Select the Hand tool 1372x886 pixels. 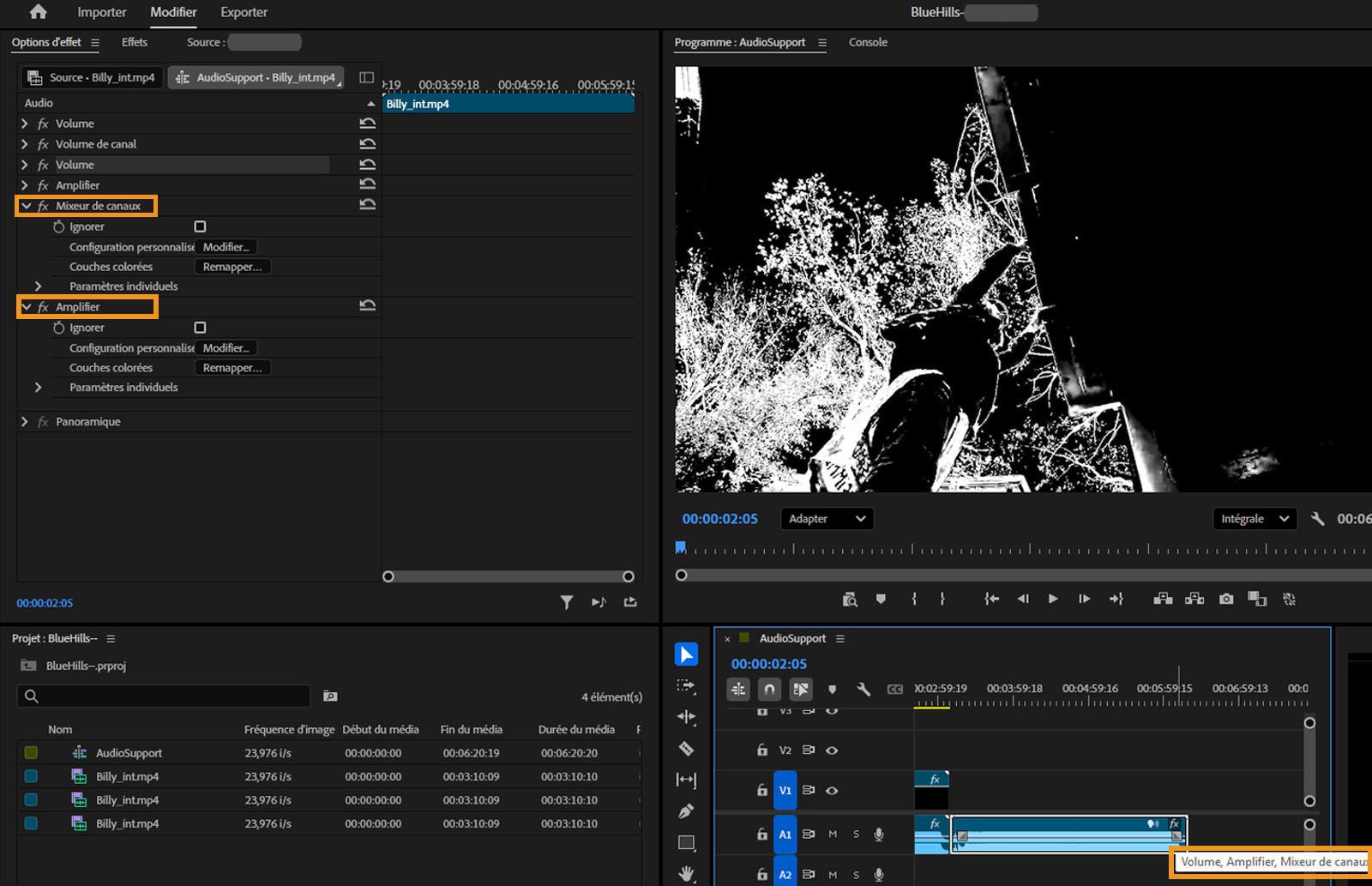tap(686, 873)
